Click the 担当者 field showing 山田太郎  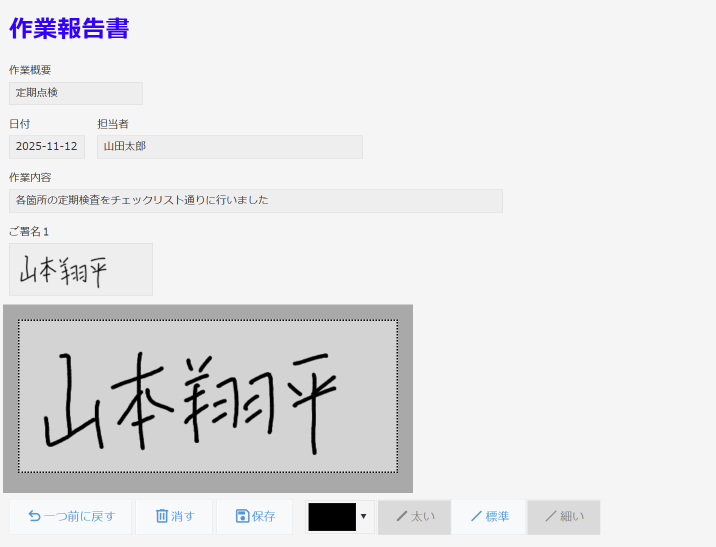click(x=229, y=147)
